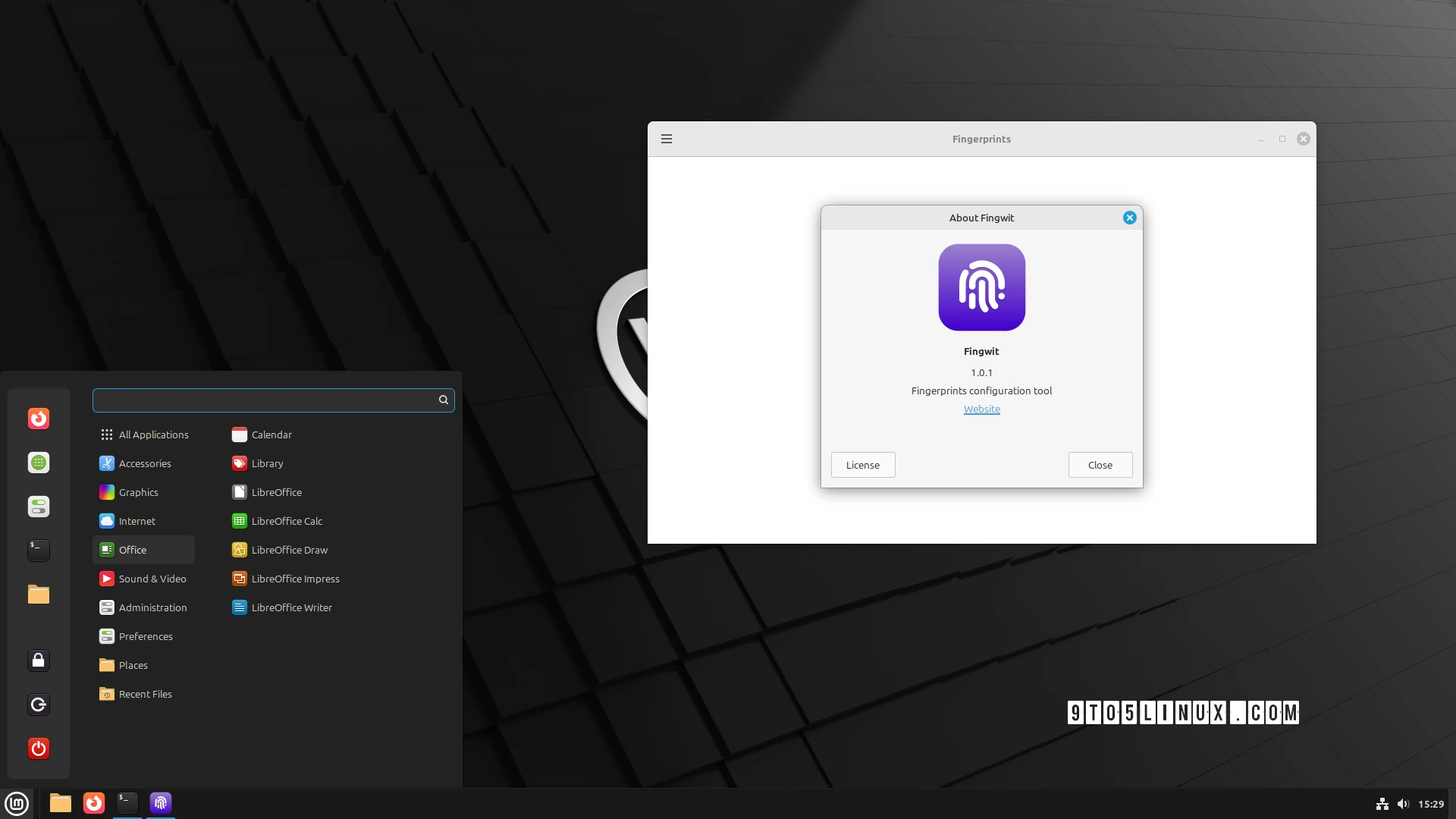Open the terminal from the taskbar
The width and height of the screenshot is (1456, 819).
click(x=127, y=802)
